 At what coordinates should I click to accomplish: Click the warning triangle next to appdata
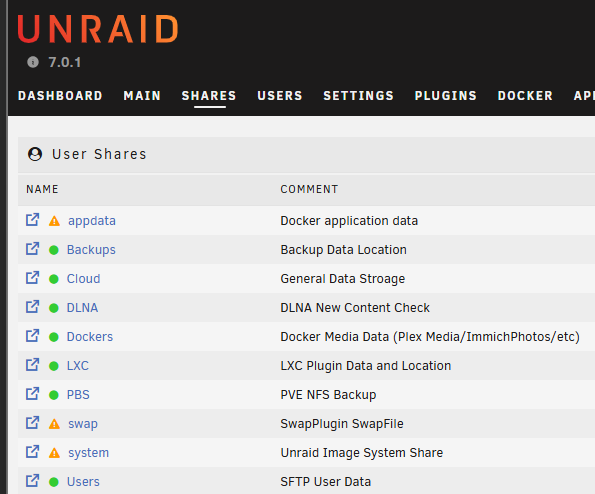point(54,221)
